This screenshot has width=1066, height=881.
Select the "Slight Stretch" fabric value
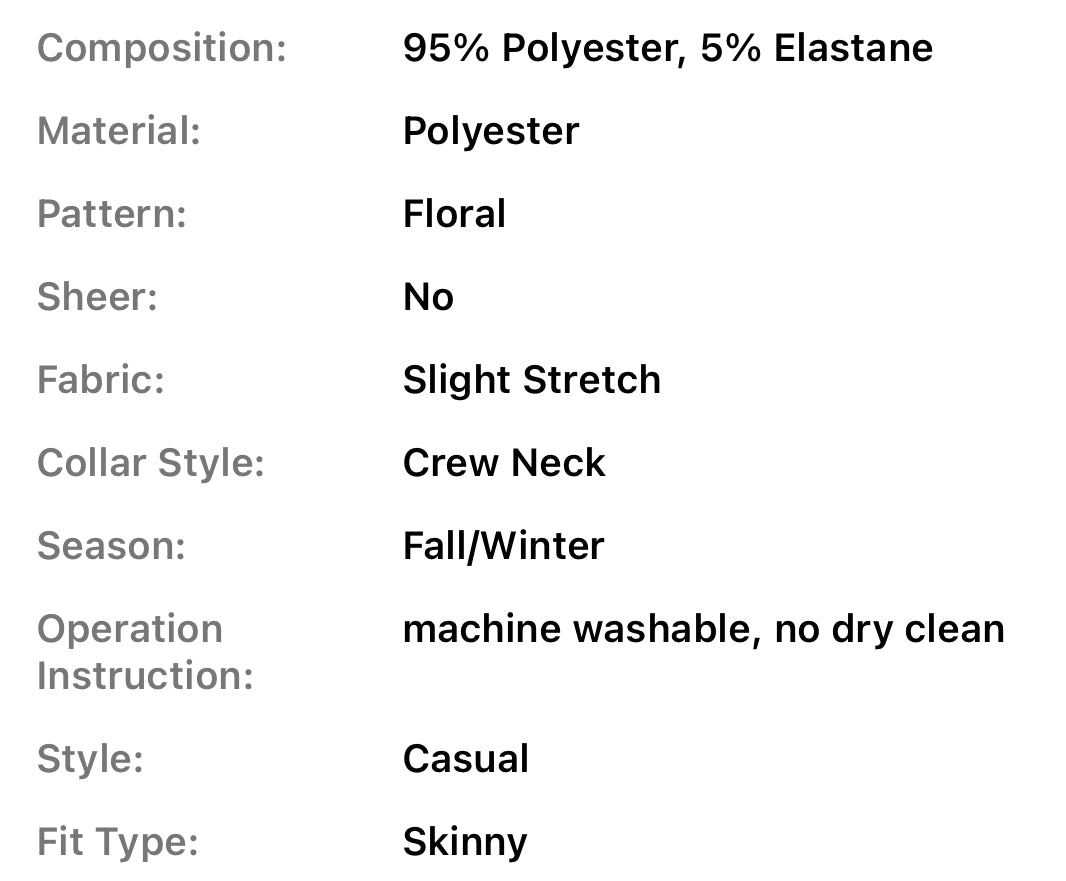click(x=531, y=381)
